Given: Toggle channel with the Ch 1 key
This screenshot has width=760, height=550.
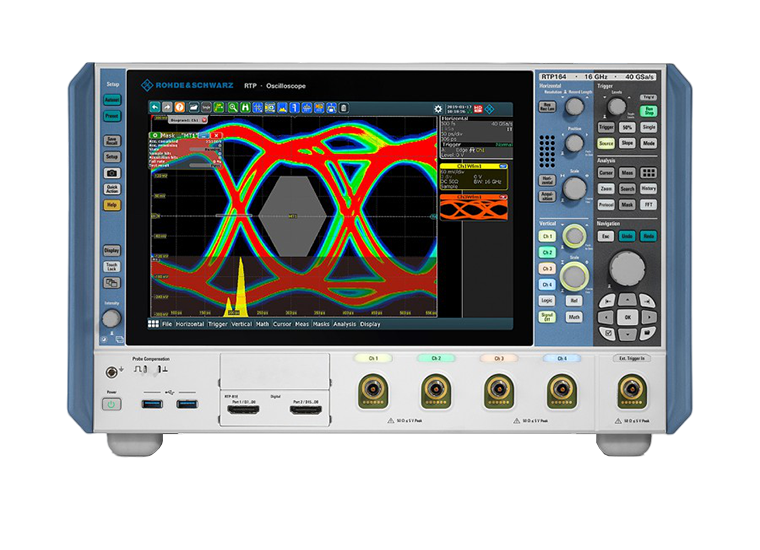Looking at the screenshot, I should coord(547,236).
